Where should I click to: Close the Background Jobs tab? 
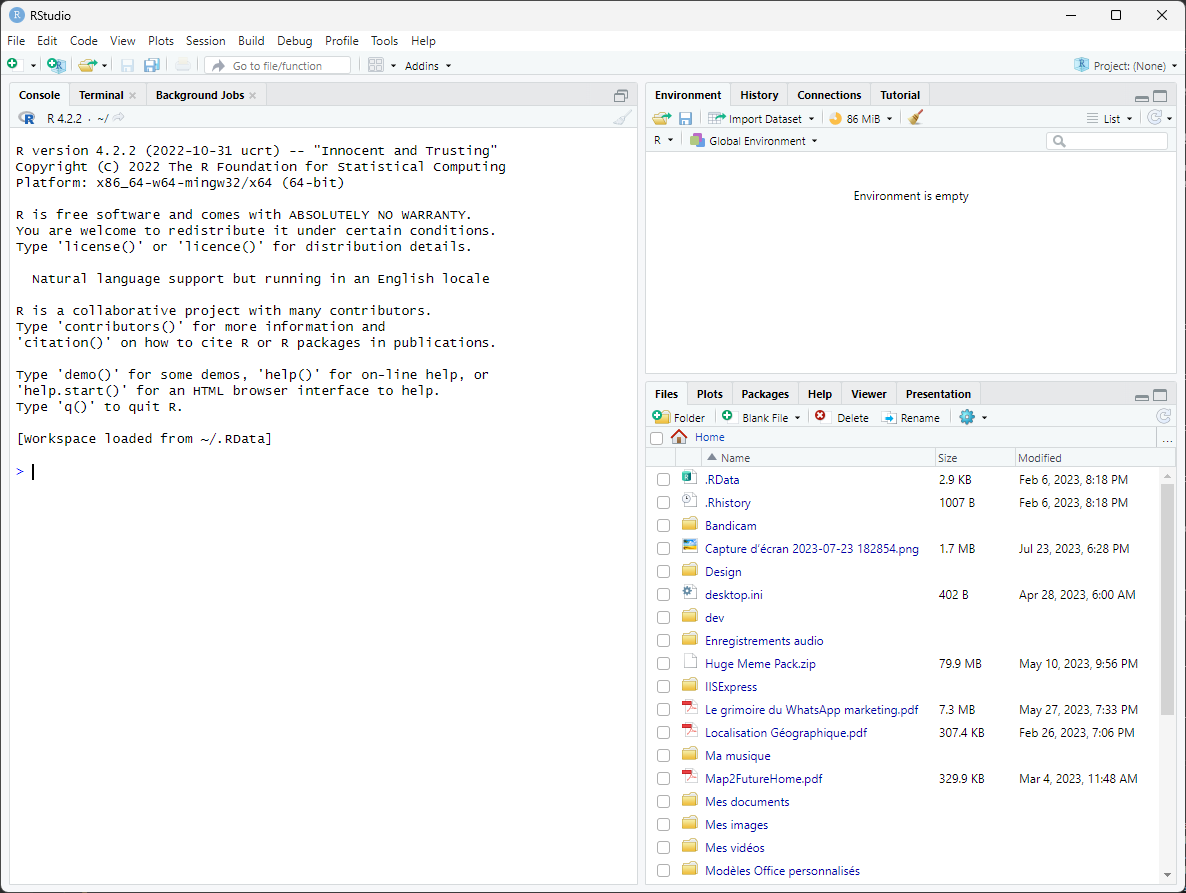tap(253, 95)
